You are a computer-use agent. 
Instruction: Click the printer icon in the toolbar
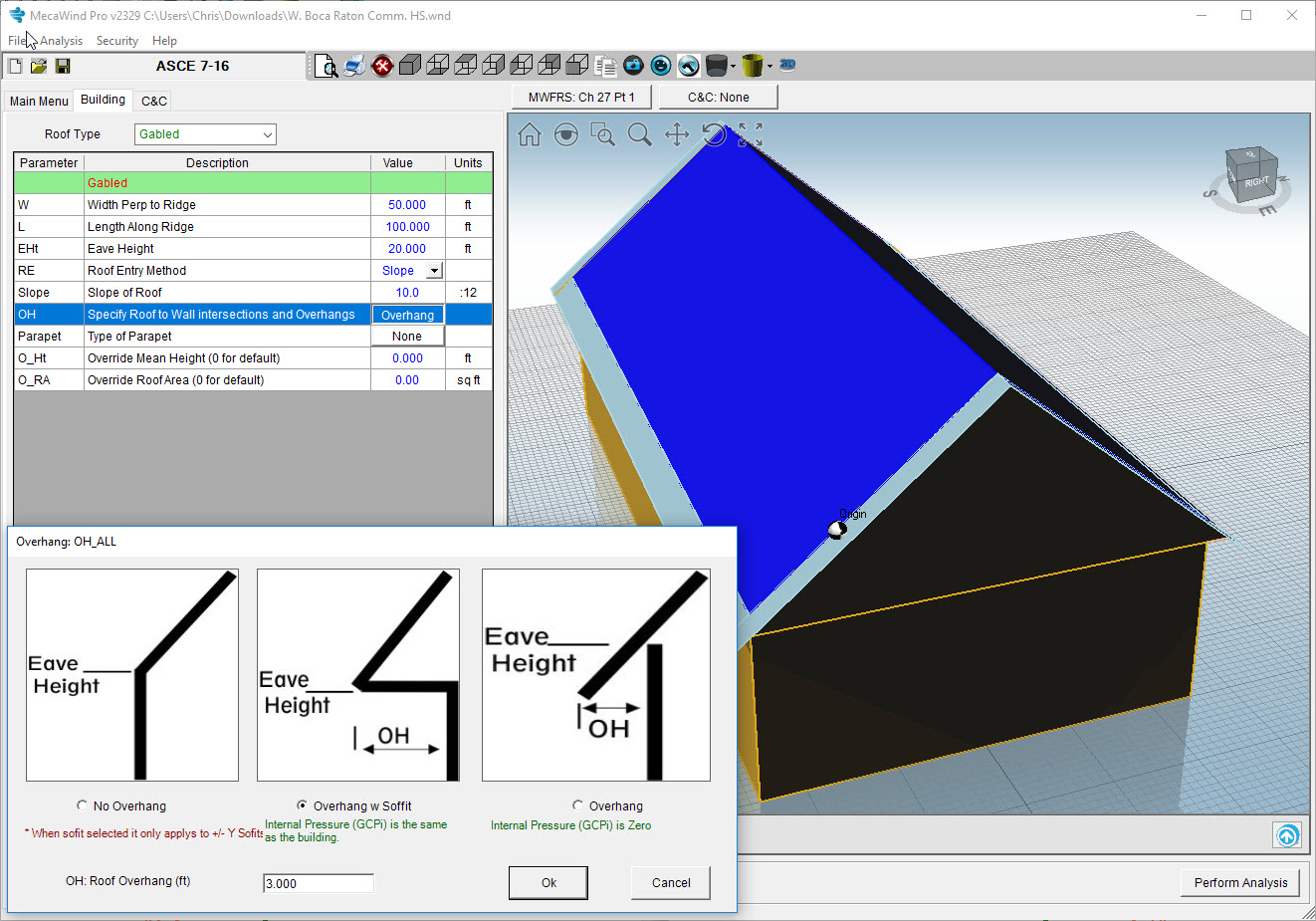pyautogui.click(x=353, y=66)
